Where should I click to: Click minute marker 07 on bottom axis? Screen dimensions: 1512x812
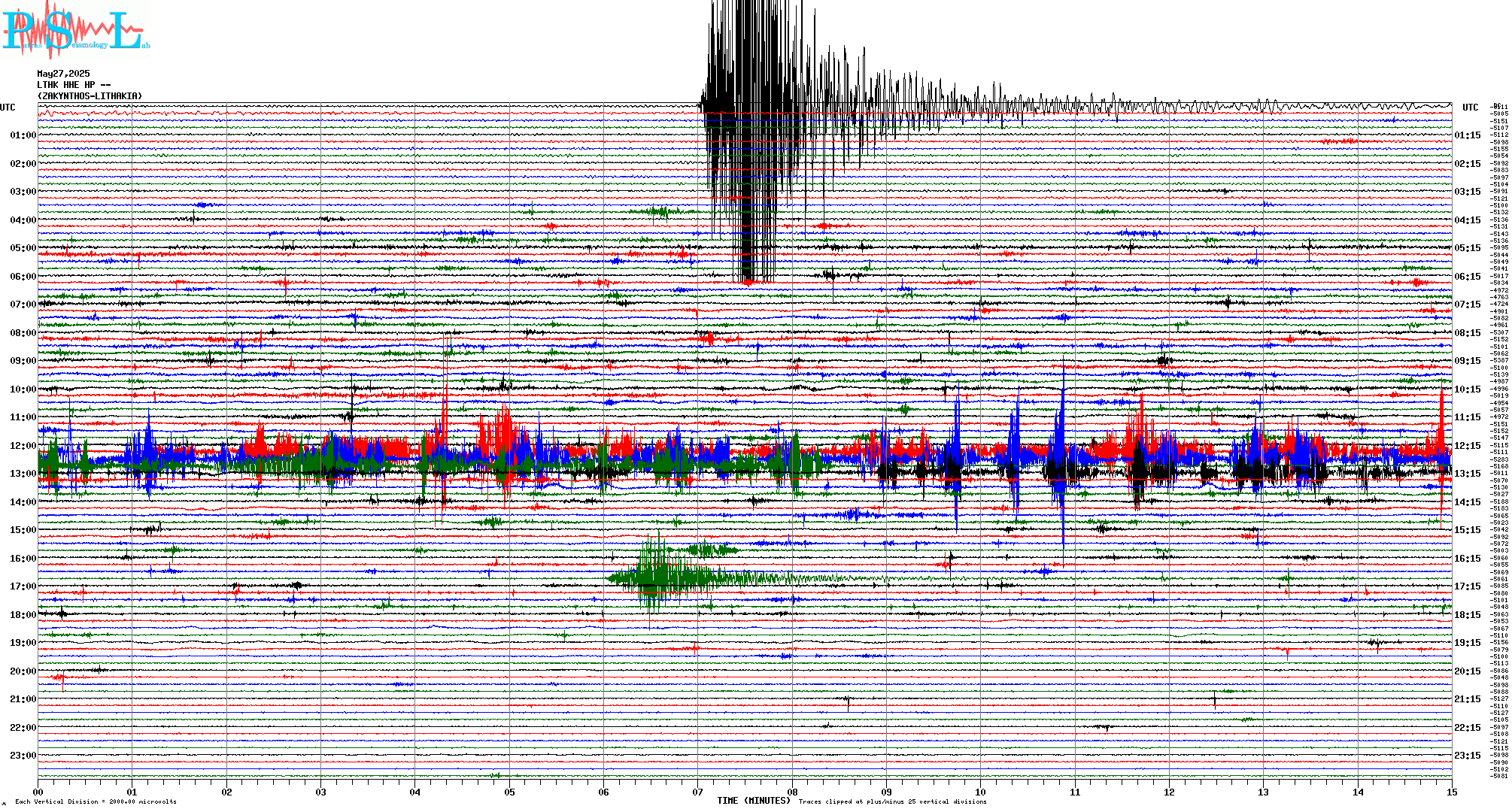(x=698, y=792)
